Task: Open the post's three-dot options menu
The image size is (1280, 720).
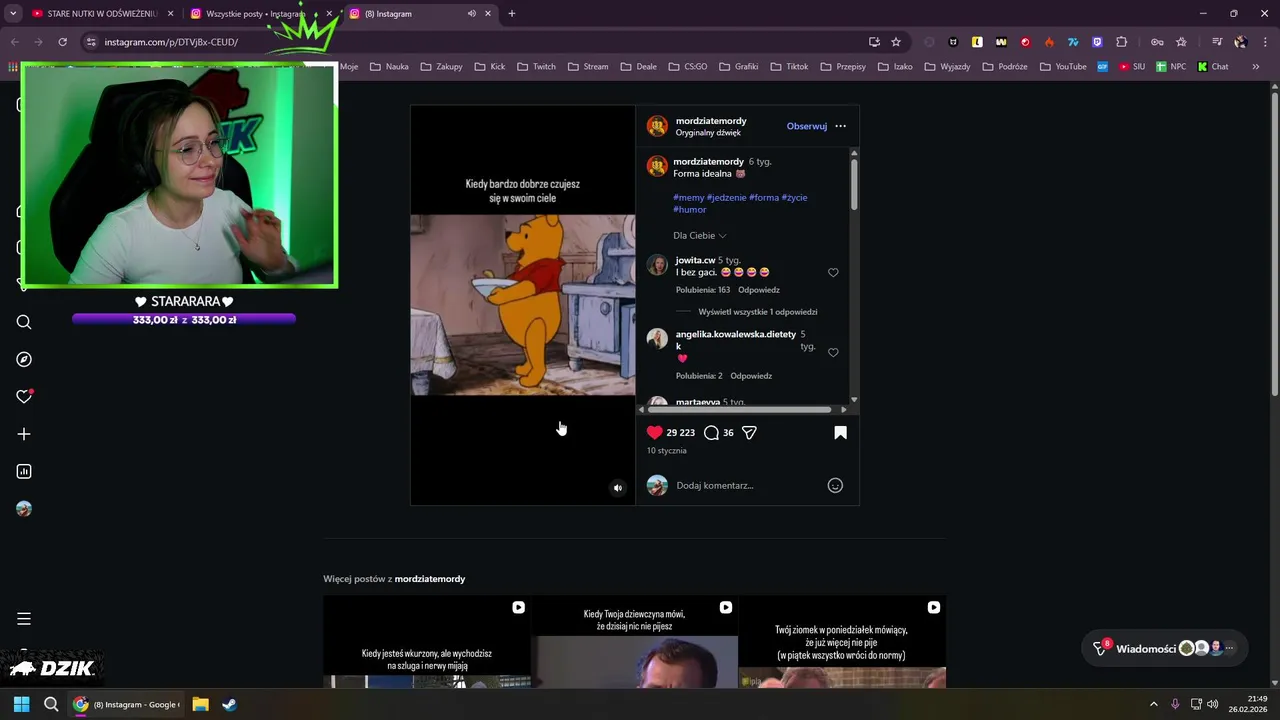Action: point(840,126)
